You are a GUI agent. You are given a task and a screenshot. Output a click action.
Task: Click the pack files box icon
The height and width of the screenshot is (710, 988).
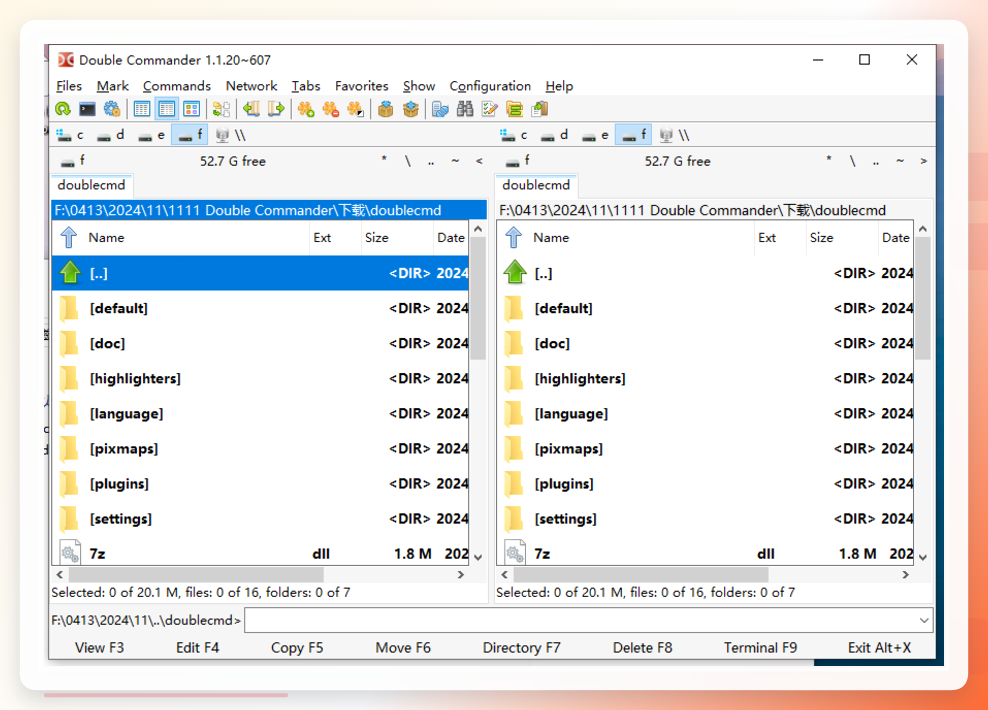(386, 109)
